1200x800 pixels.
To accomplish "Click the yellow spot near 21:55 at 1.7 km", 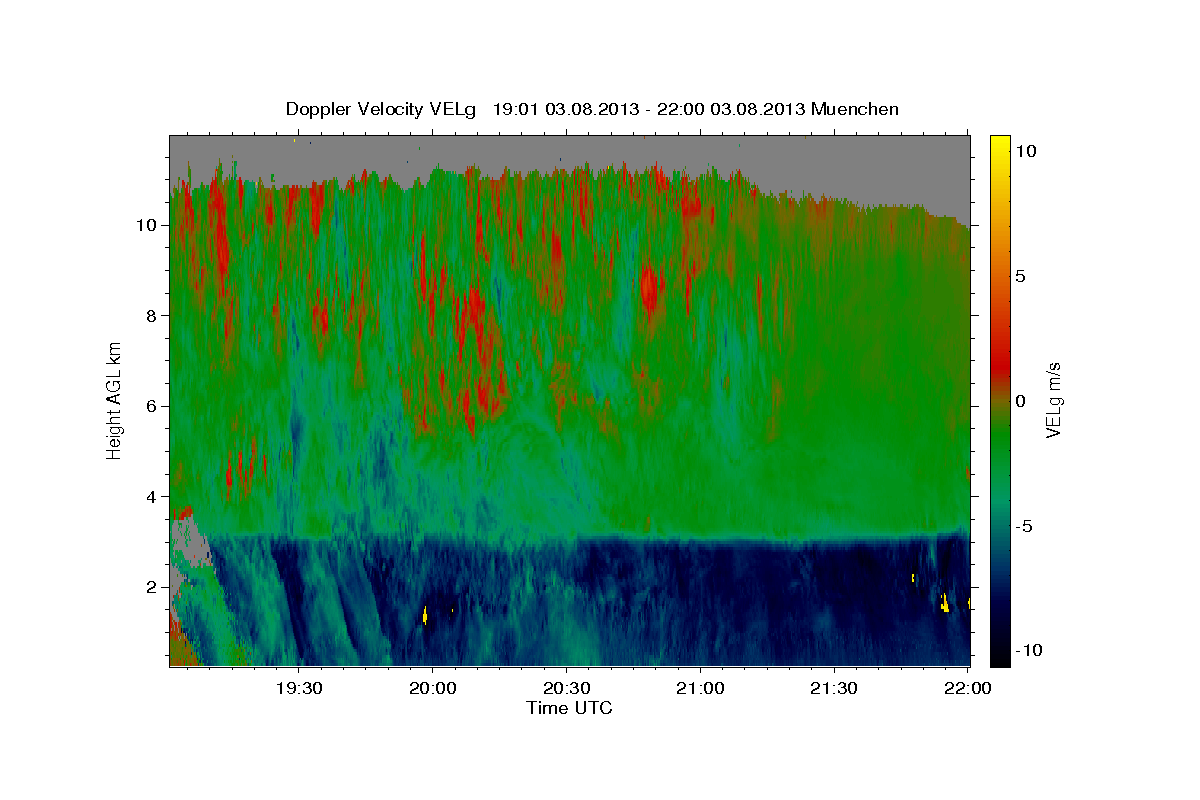I will click(x=945, y=602).
